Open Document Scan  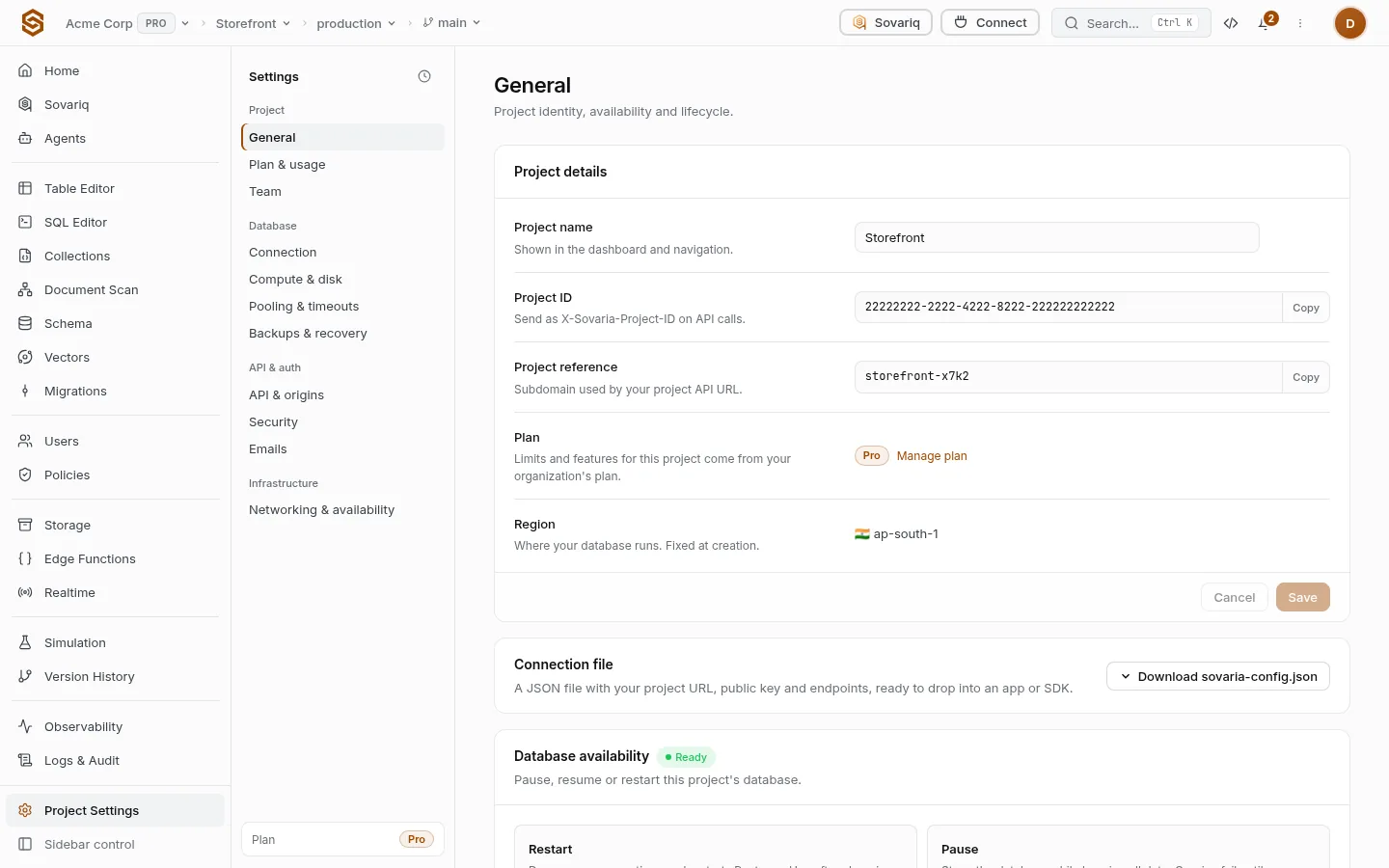tap(116, 289)
